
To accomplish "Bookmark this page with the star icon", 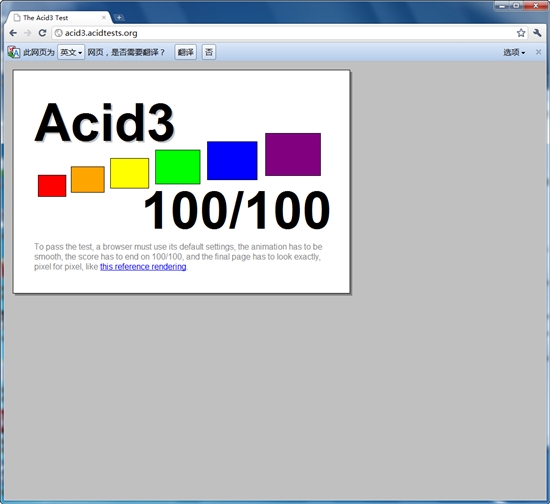I will point(521,33).
